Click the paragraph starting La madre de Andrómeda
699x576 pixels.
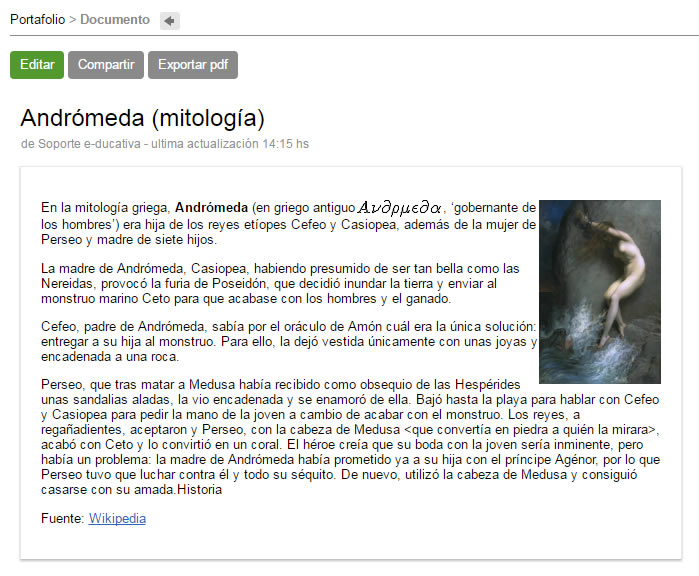280,284
